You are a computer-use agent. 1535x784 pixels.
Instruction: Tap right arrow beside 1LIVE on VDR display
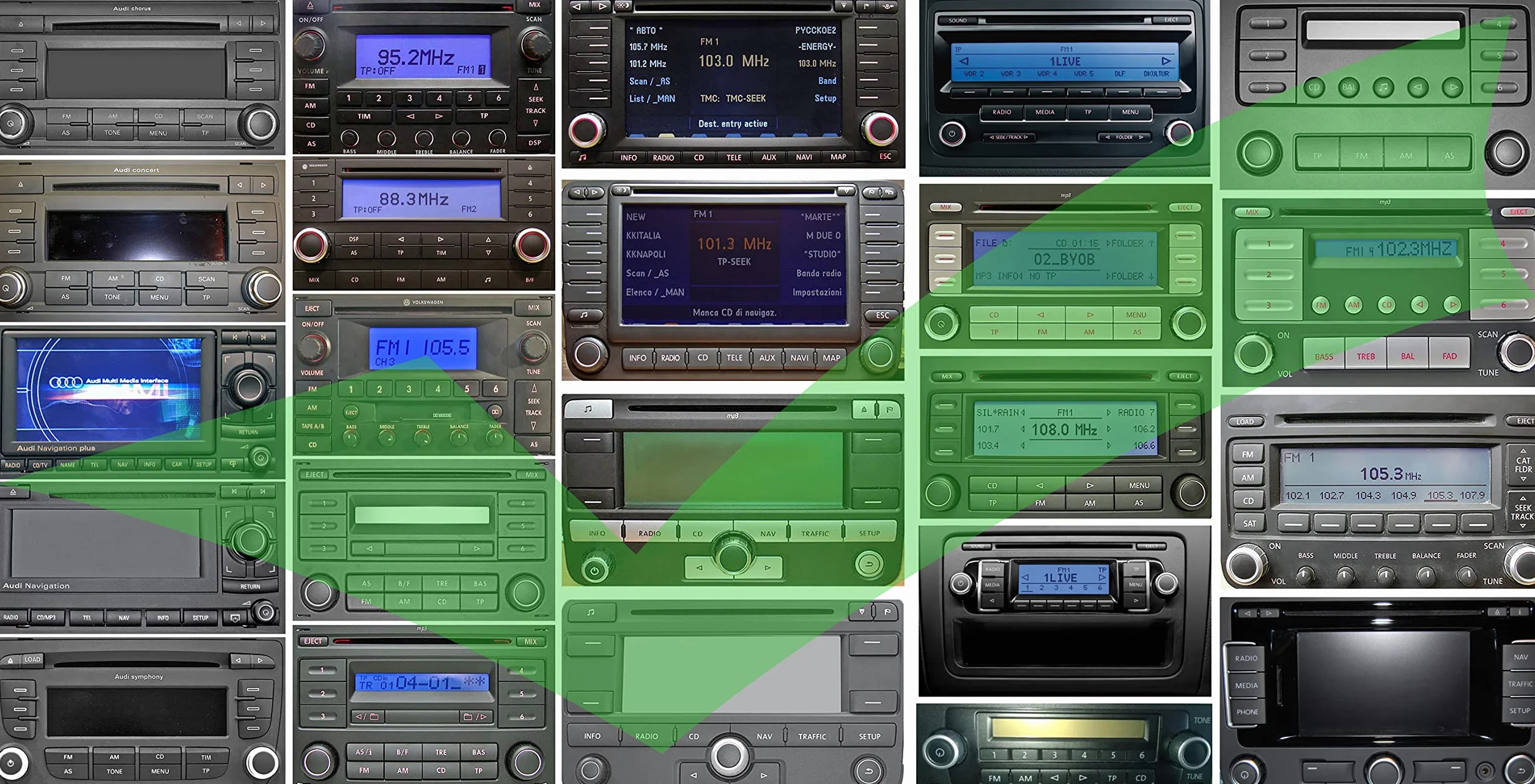(1166, 61)
